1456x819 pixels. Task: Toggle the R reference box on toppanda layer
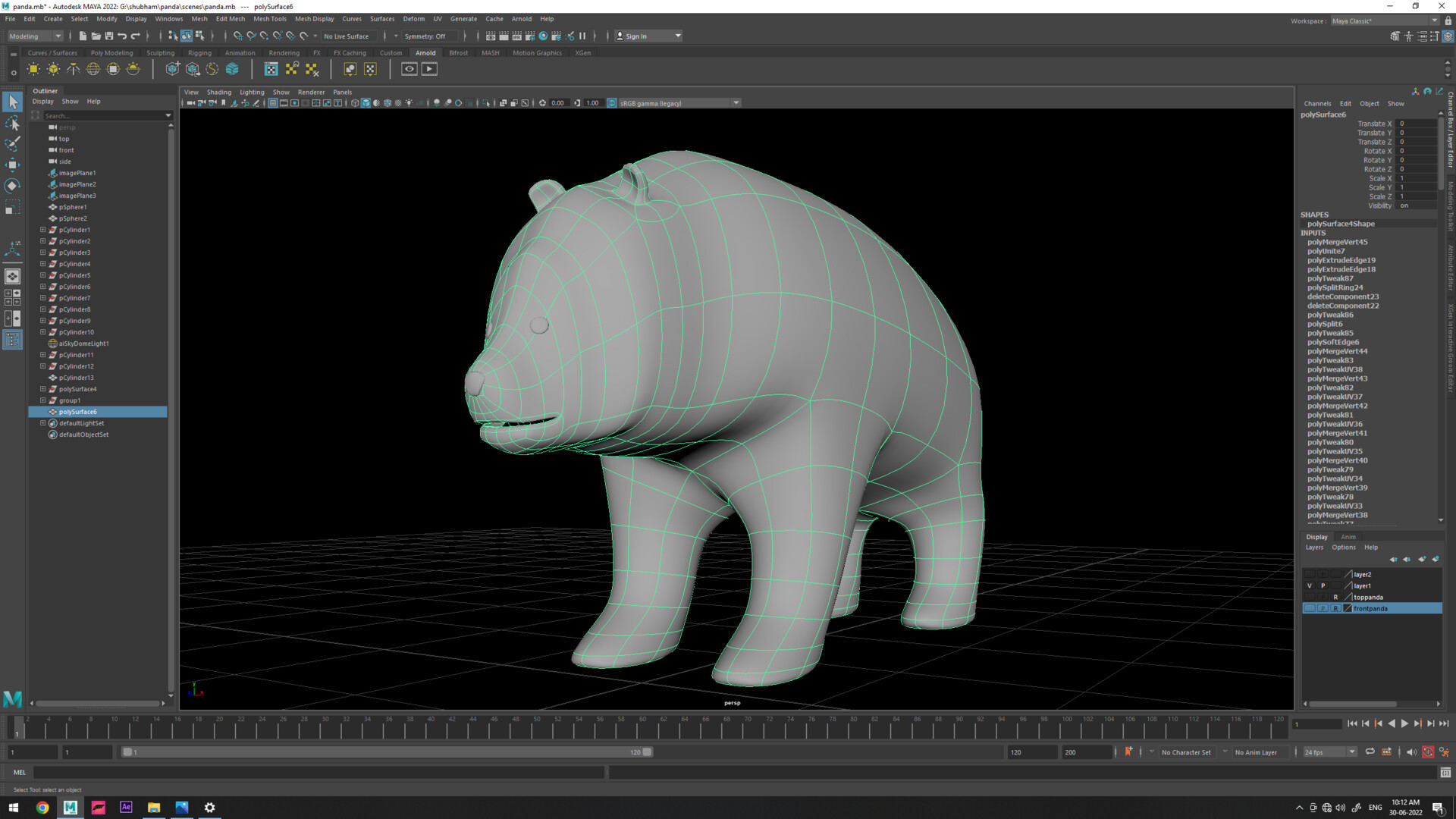(x=1335, y=597)
